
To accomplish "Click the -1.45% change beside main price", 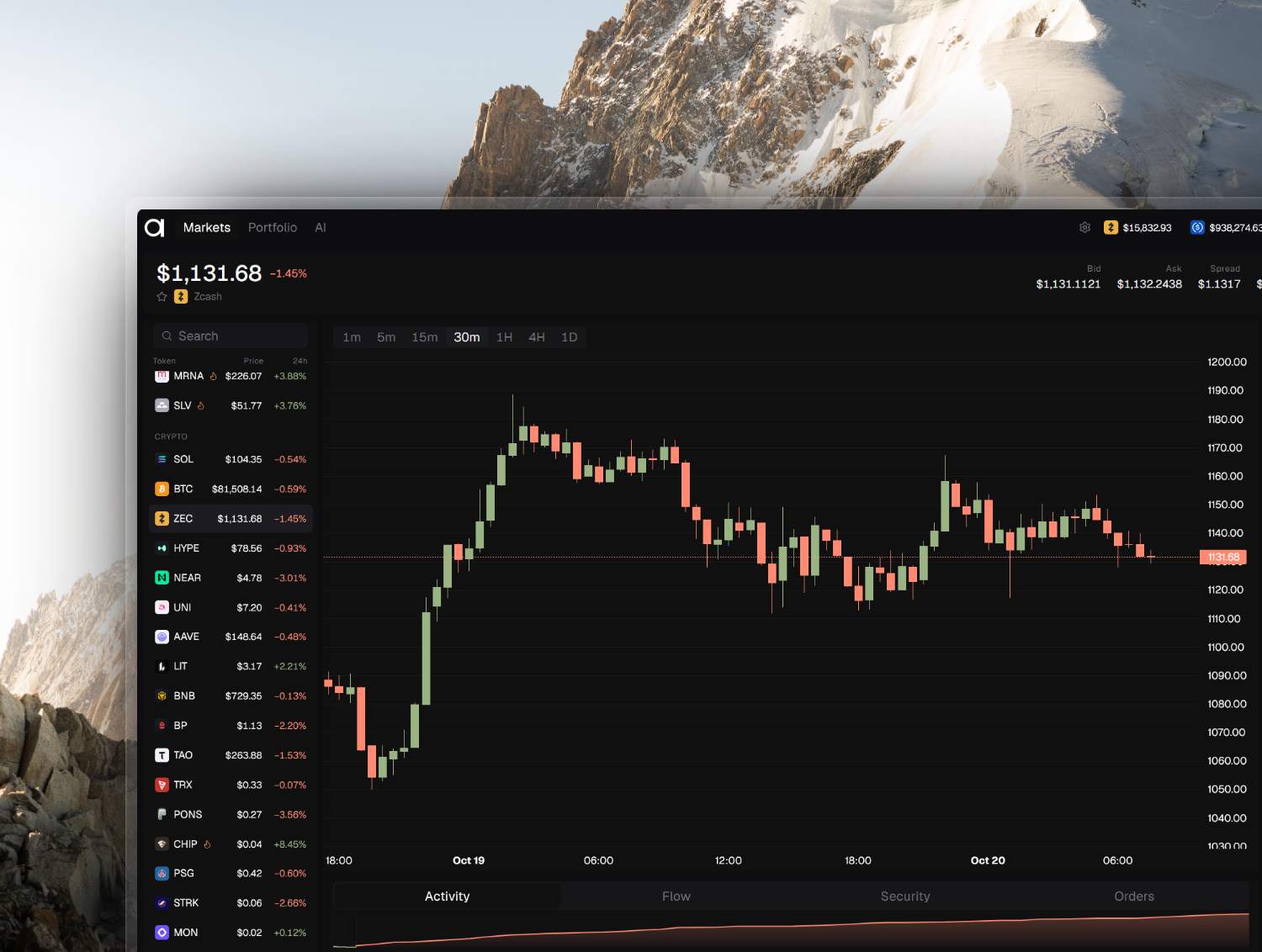I will pos(289,273).
